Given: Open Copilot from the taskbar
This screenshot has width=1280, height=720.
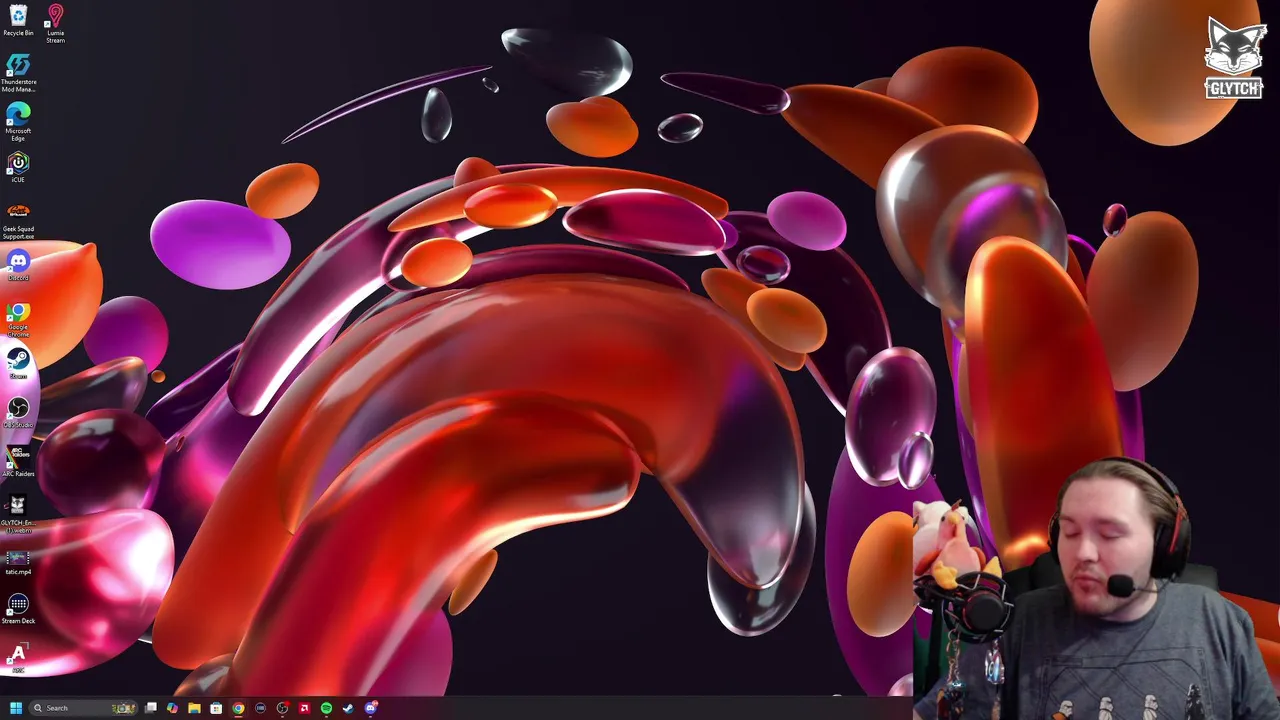Looking at the screenshot, I should pos(172,708).
